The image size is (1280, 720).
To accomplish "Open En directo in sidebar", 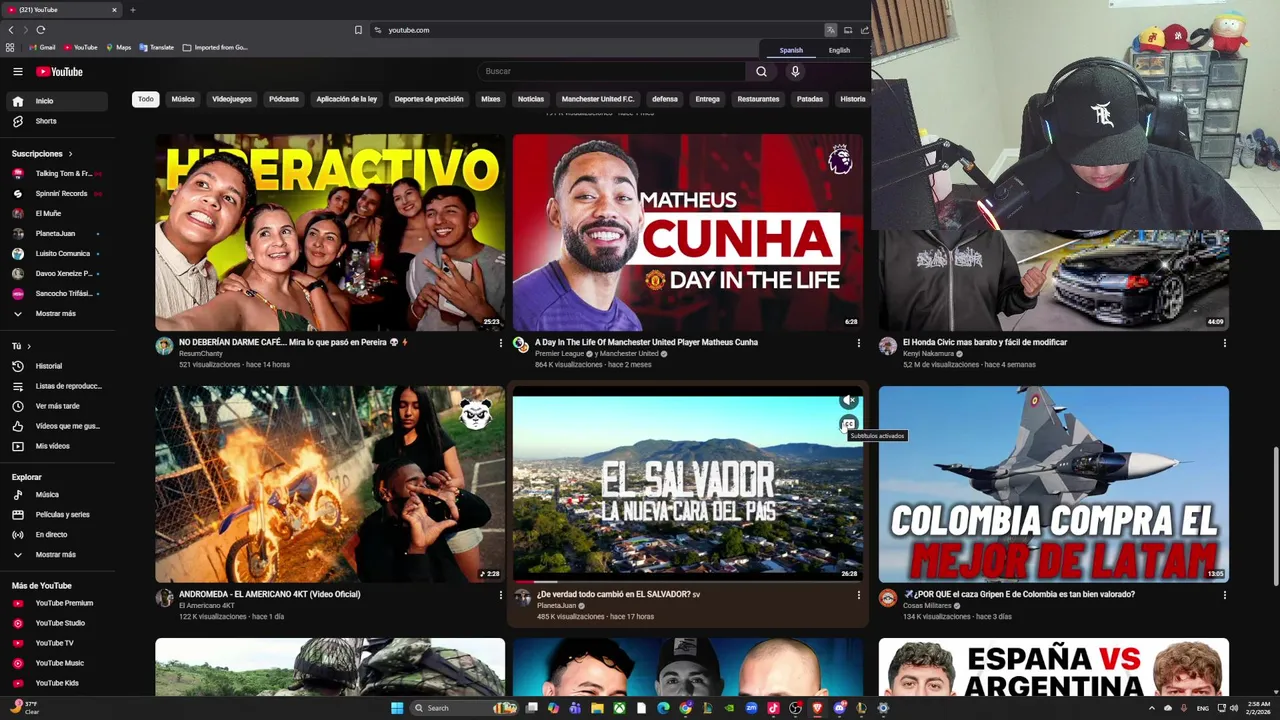I will [58, 534].
